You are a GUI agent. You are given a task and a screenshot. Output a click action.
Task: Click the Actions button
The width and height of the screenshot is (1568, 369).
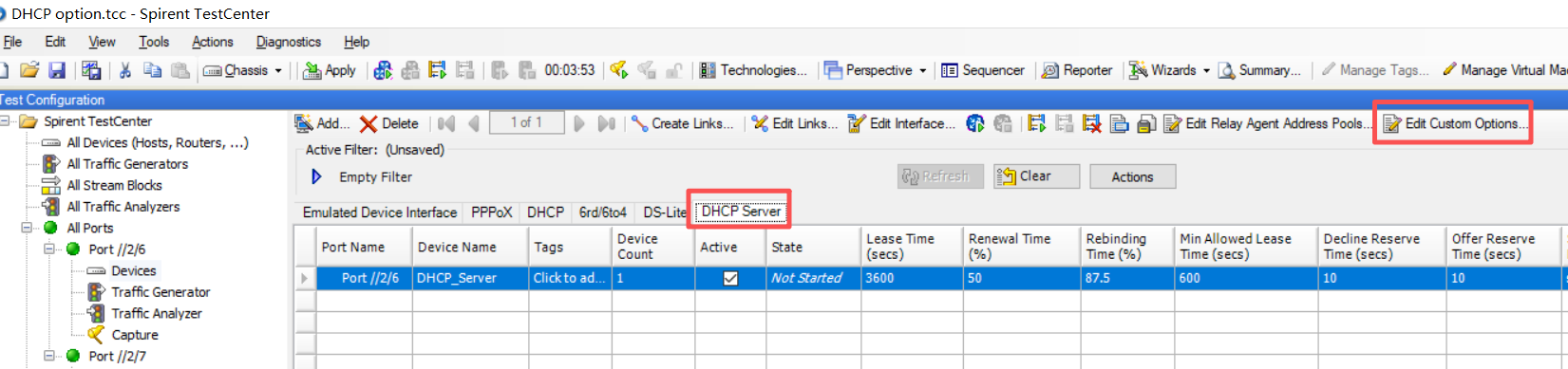1132,176
